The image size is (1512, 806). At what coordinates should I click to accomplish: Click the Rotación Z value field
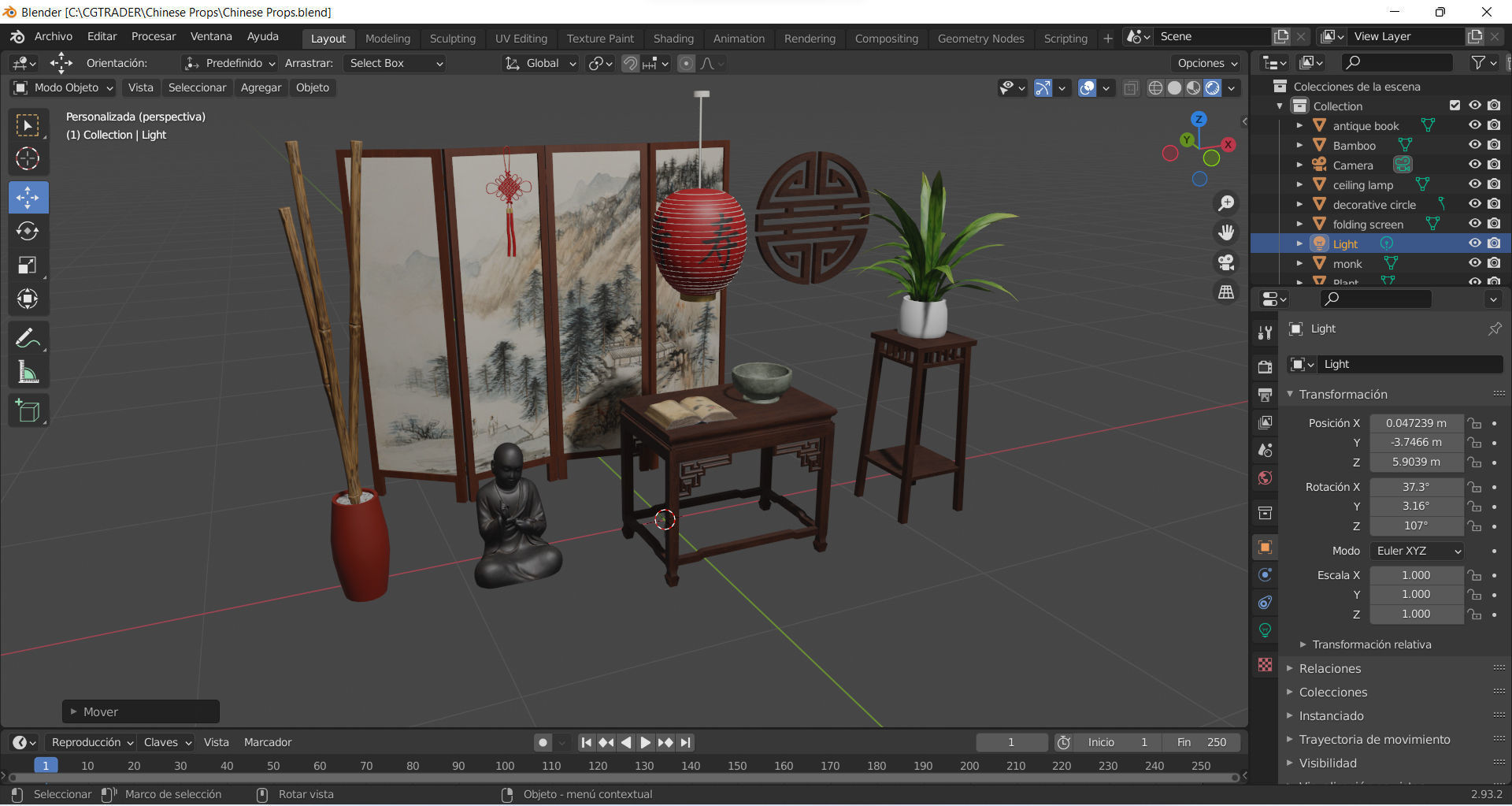pos(1416,526)
